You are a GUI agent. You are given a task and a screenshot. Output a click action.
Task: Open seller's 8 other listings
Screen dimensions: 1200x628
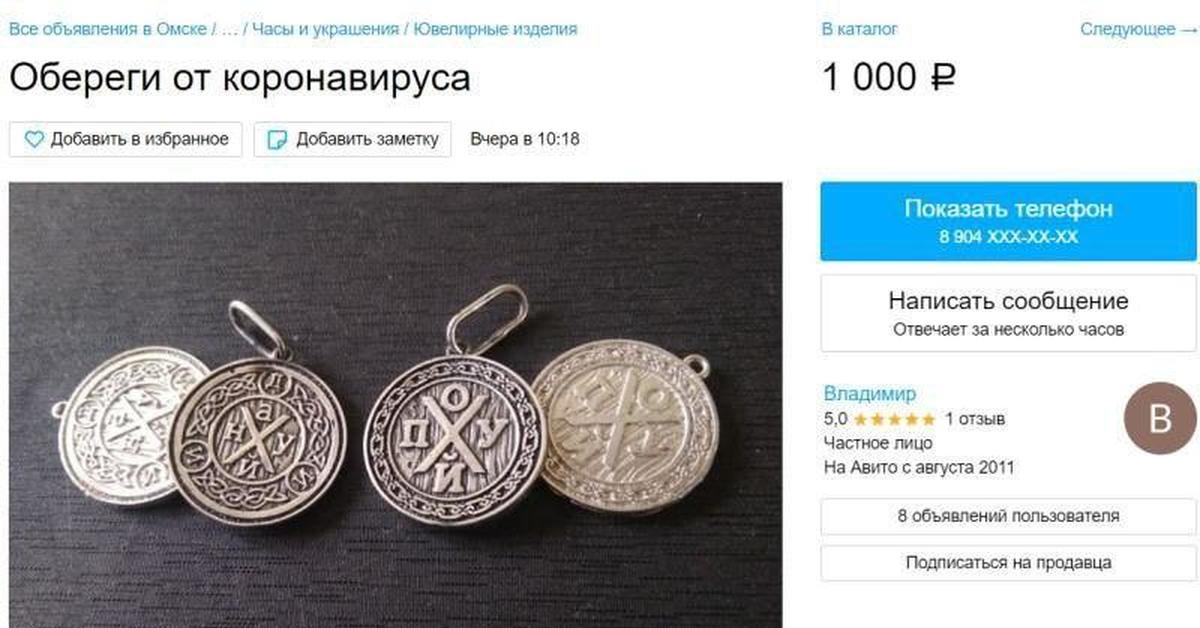1008,517
